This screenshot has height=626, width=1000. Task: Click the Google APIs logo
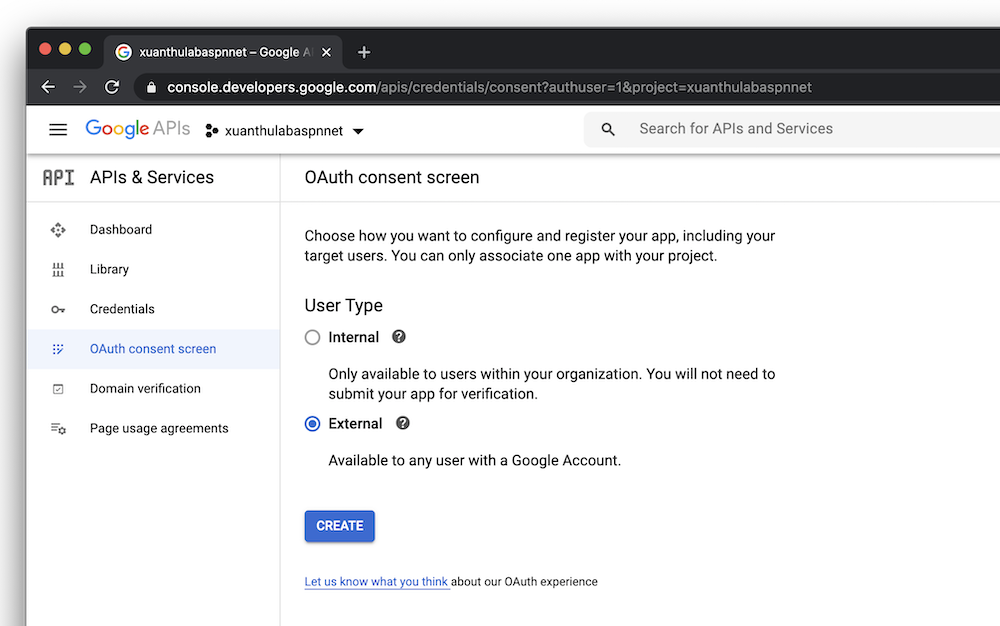click(138, 129)
